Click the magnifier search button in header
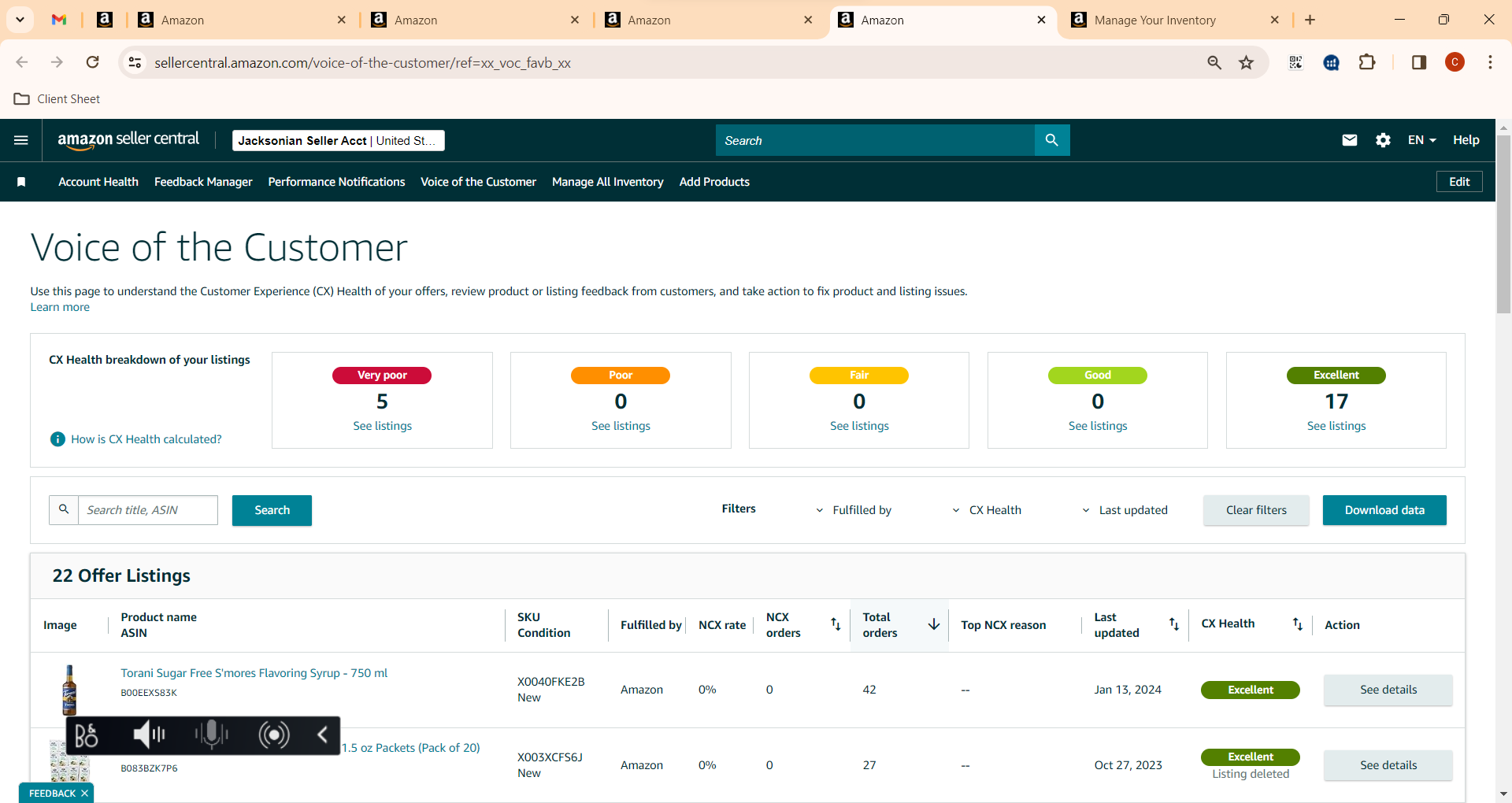 click(1051, 140)
